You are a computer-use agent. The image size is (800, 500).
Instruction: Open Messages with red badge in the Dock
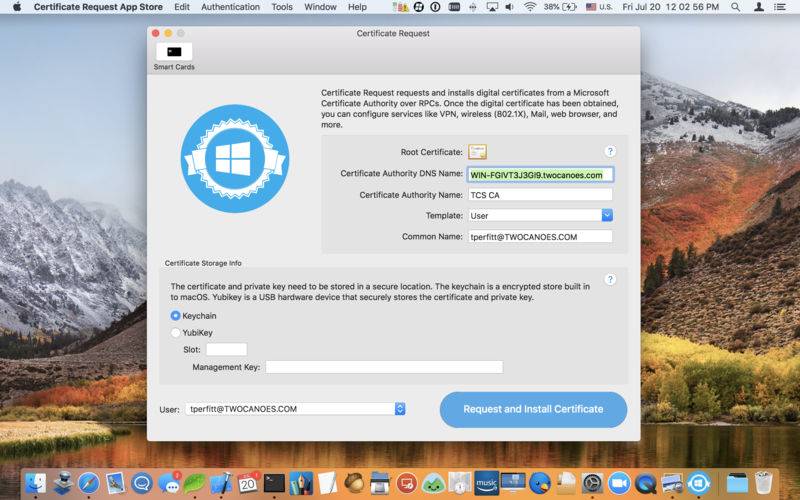pos(169,483)
